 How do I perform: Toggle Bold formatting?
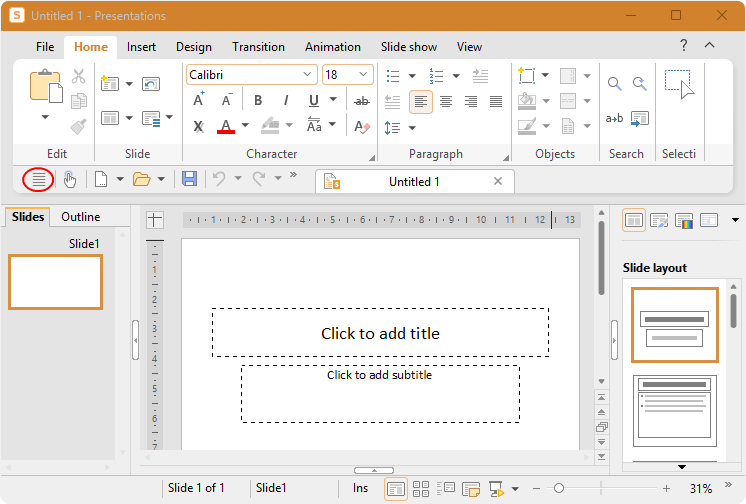click(x=258, y=100)
